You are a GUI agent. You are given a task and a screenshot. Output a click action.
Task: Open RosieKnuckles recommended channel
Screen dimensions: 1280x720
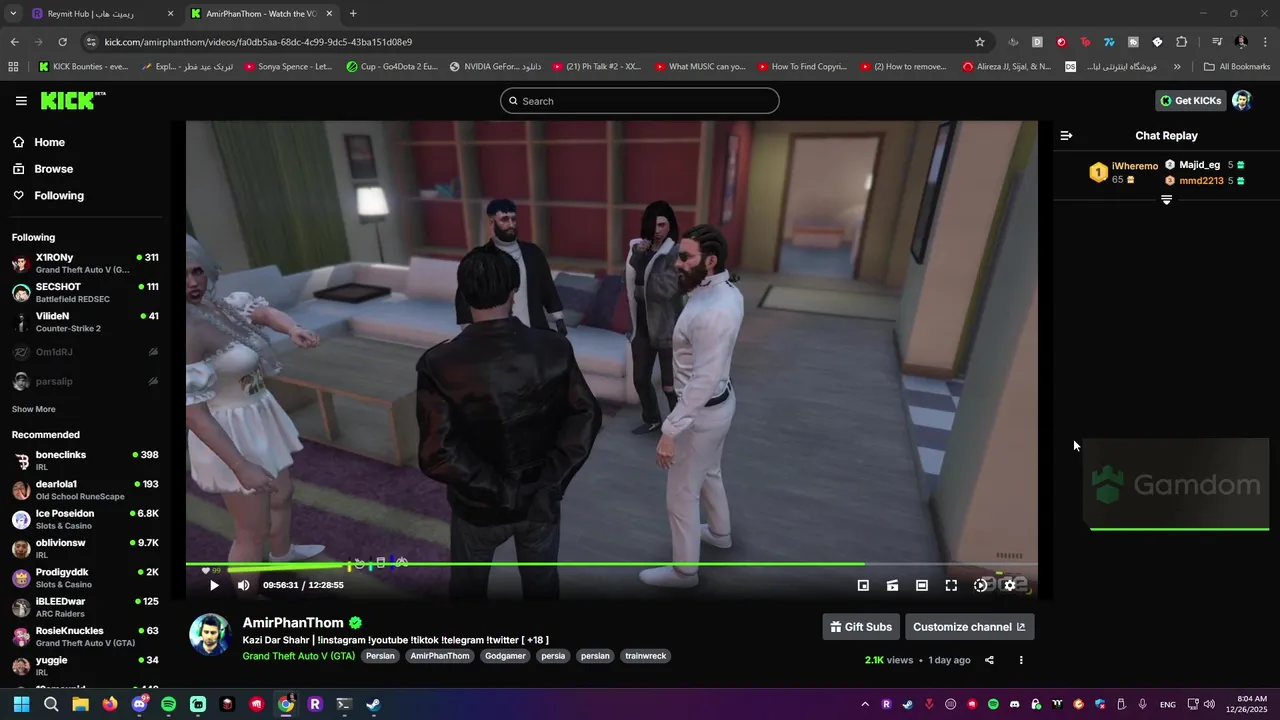86,637
